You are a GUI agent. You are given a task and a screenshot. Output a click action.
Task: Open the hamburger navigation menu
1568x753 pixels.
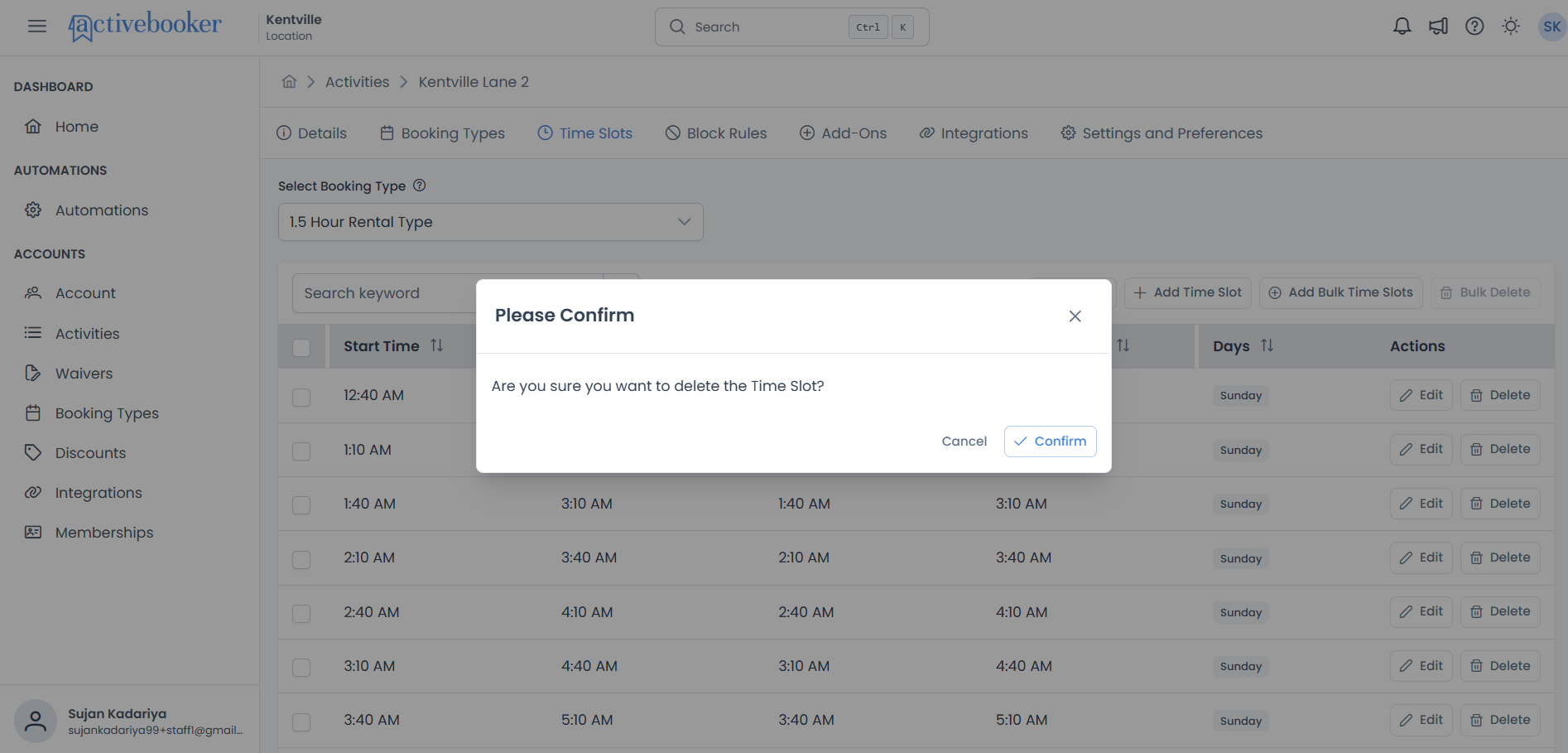37,27
